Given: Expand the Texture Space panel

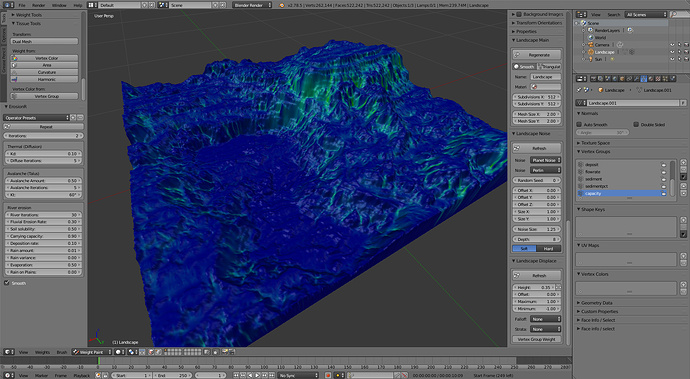Looking at the screenshot, I should click(x=593, y=143).
